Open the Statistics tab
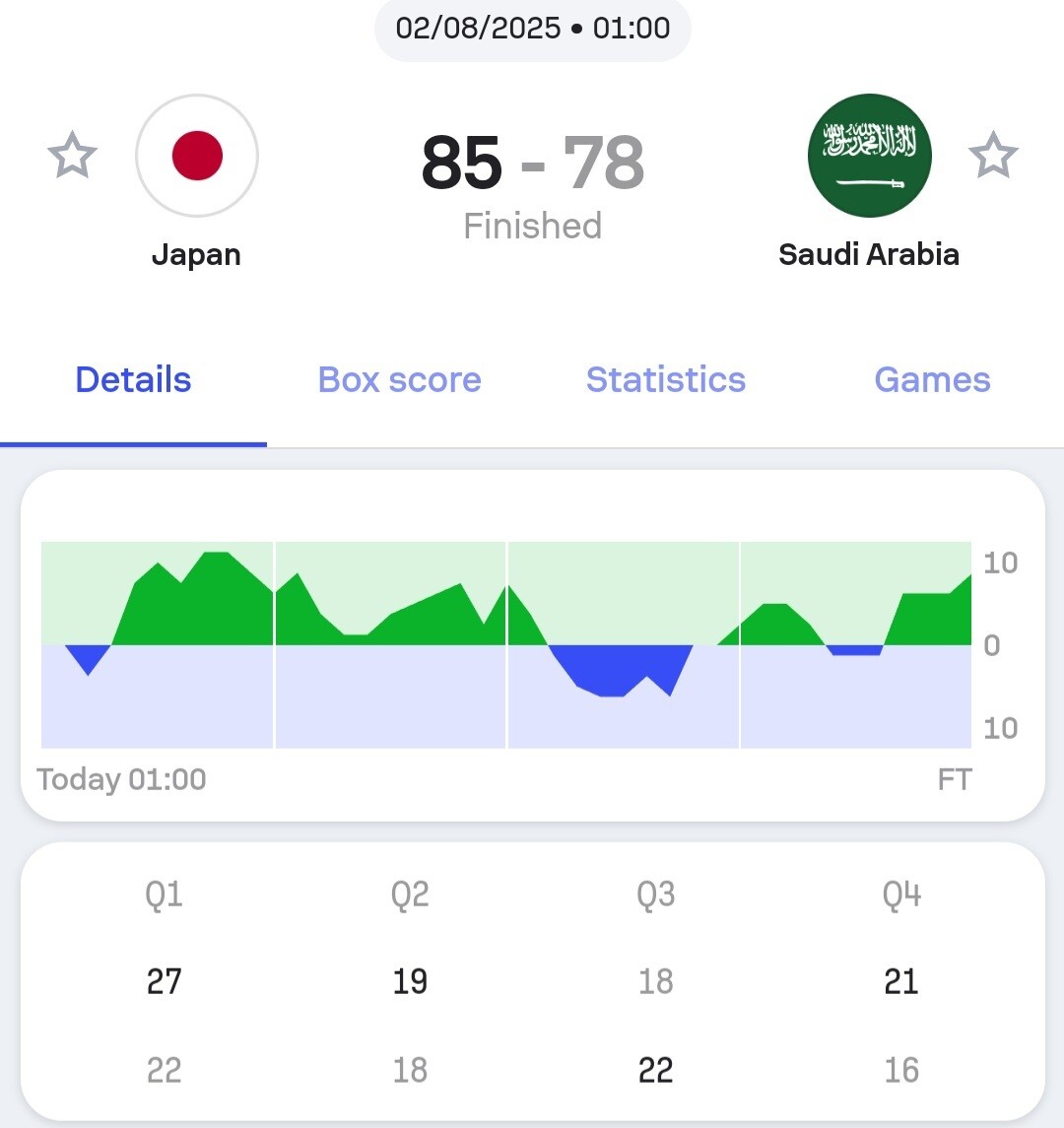Screen dimensions: 1064x1128 coord(665,380)
